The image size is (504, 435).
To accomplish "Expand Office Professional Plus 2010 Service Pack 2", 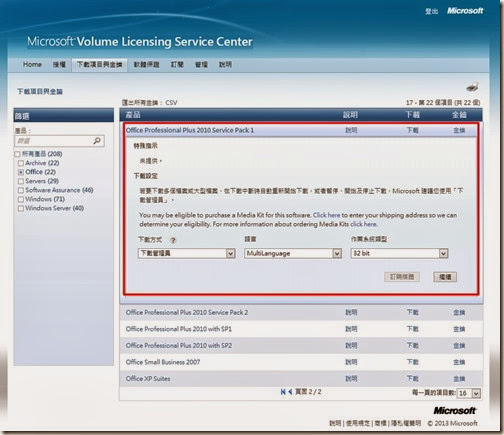I will 187,313.
